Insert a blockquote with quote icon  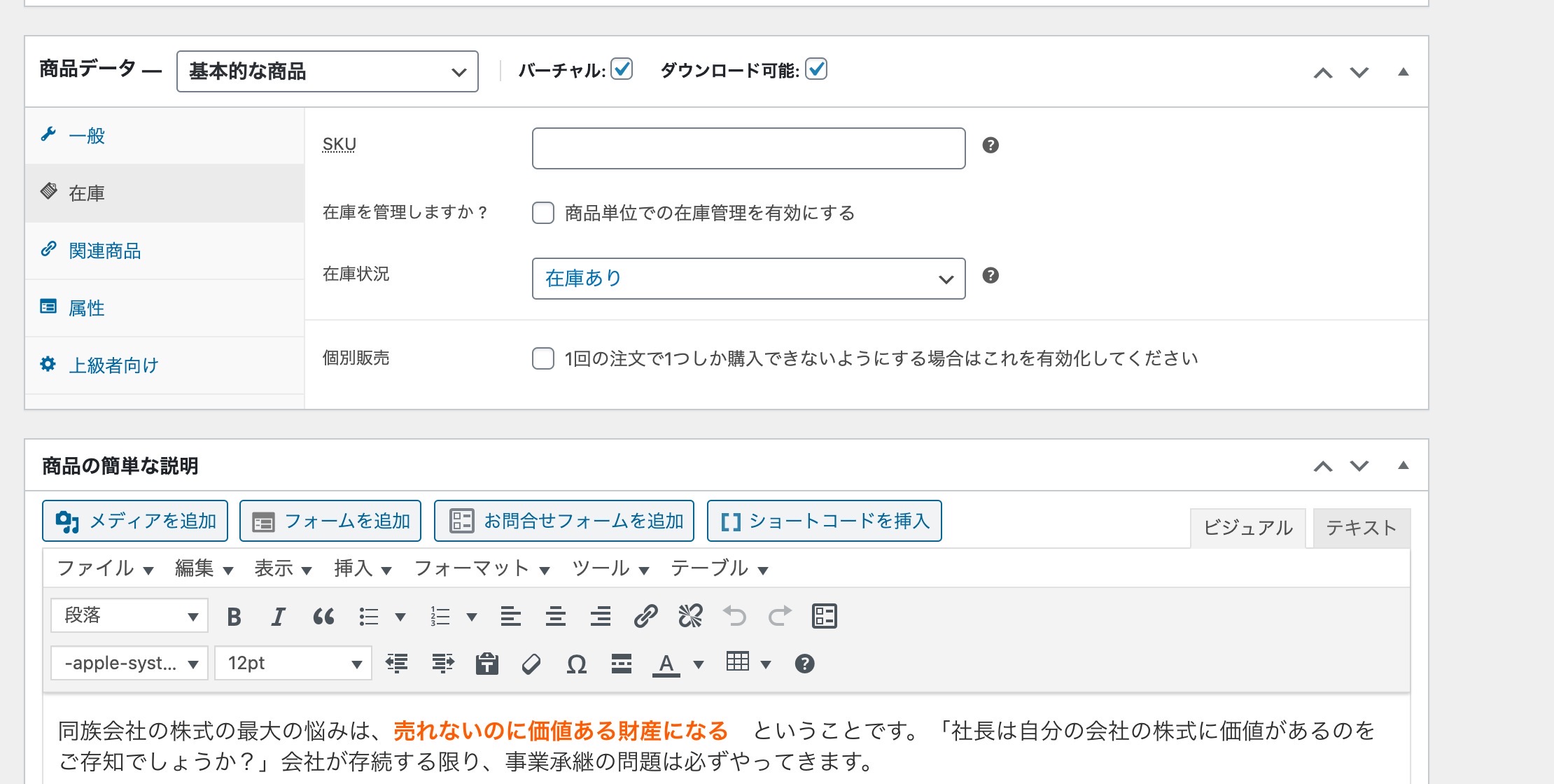click(x=323, y=617)
